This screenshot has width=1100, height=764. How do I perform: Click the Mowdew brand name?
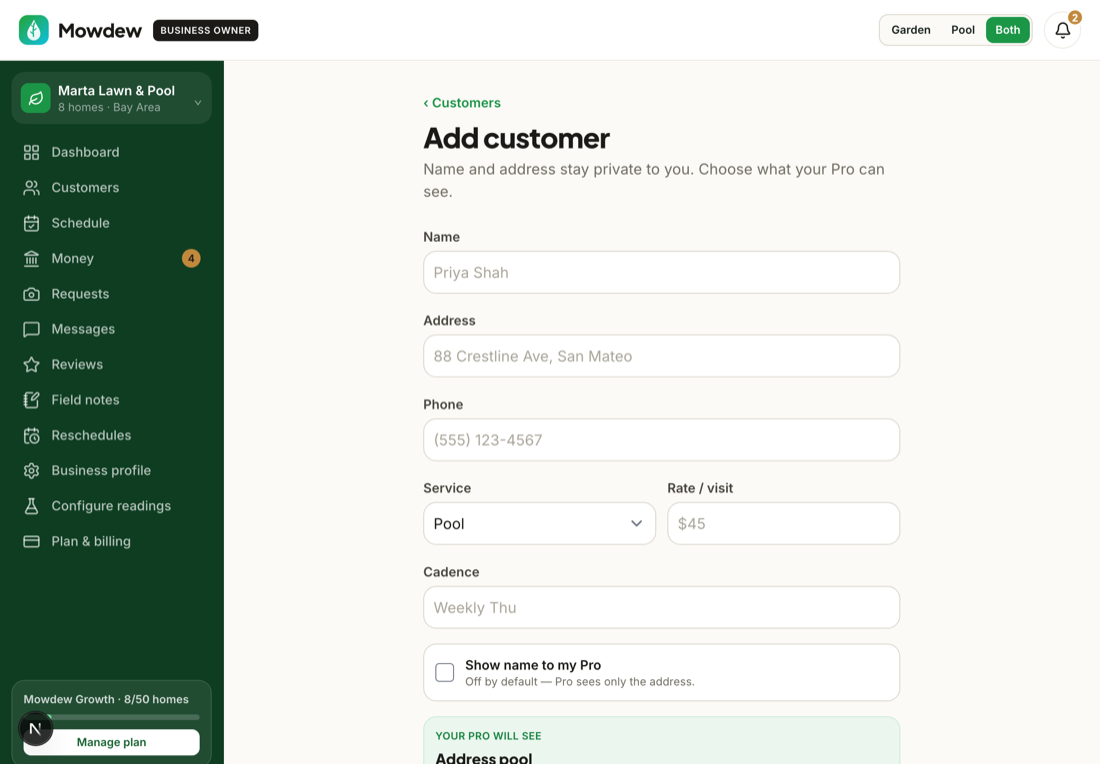100,30
